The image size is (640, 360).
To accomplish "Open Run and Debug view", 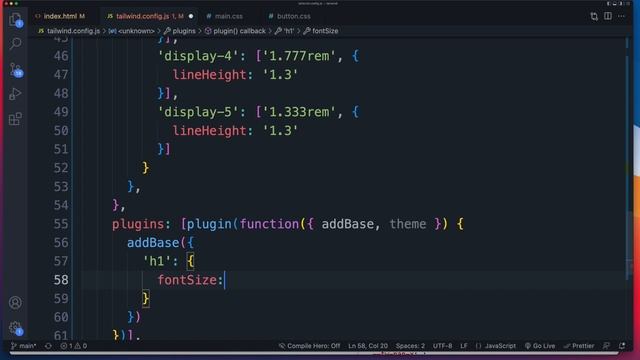I will coord(16,94).
